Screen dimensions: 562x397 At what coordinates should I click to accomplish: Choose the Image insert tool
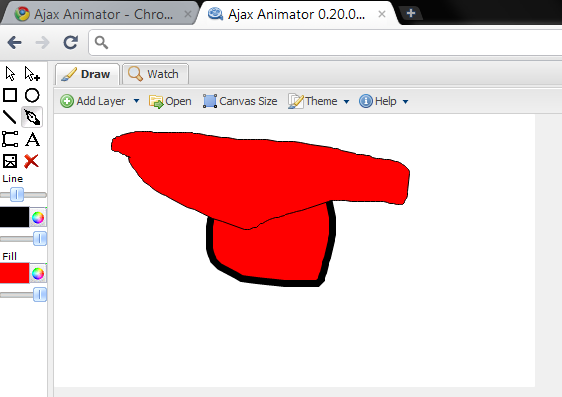click(10, 161)
